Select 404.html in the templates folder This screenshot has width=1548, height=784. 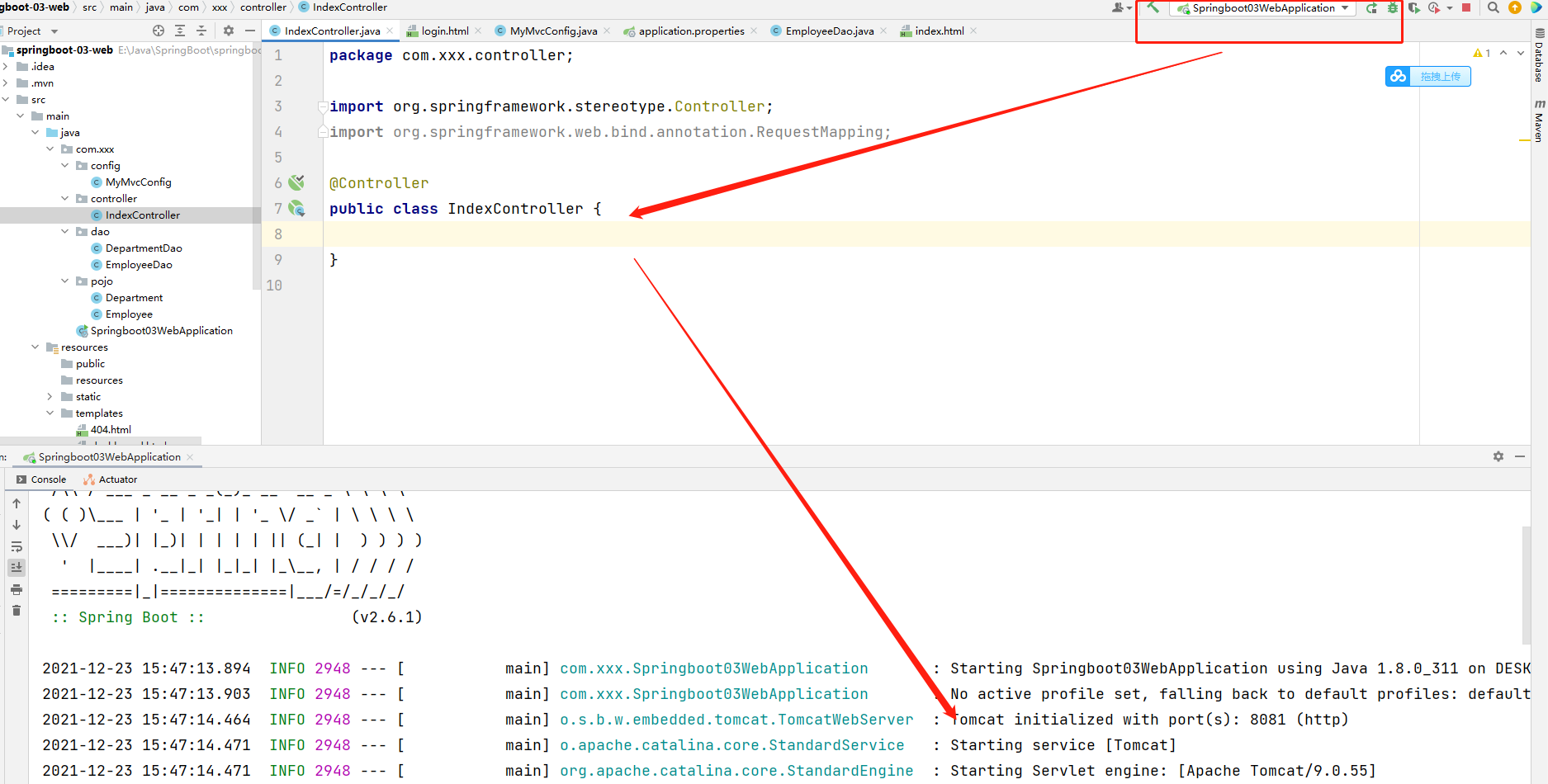point(103,430)
